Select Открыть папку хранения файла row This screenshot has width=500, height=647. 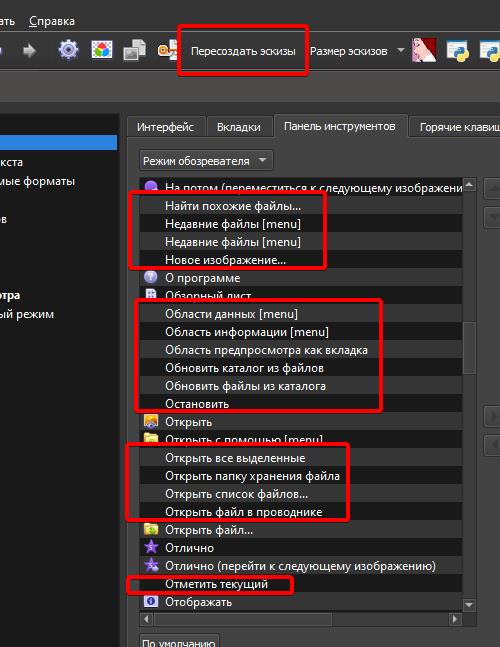point(301,476)
